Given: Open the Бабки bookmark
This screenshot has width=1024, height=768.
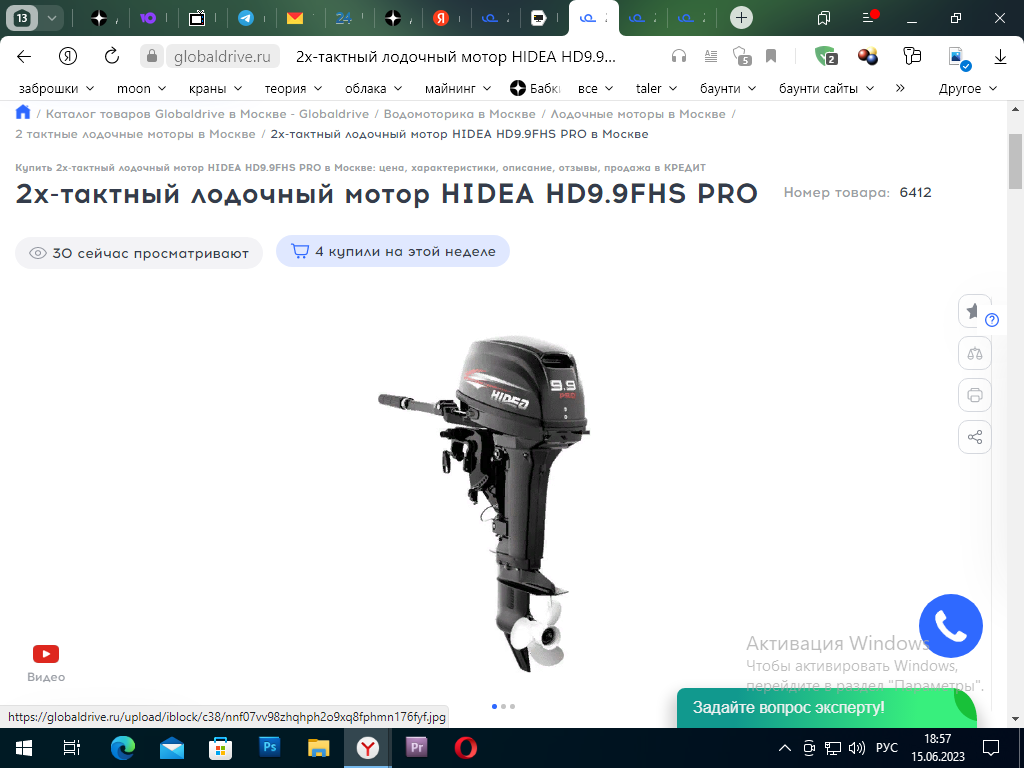Looking at the screenshot, I should point(535,88).
